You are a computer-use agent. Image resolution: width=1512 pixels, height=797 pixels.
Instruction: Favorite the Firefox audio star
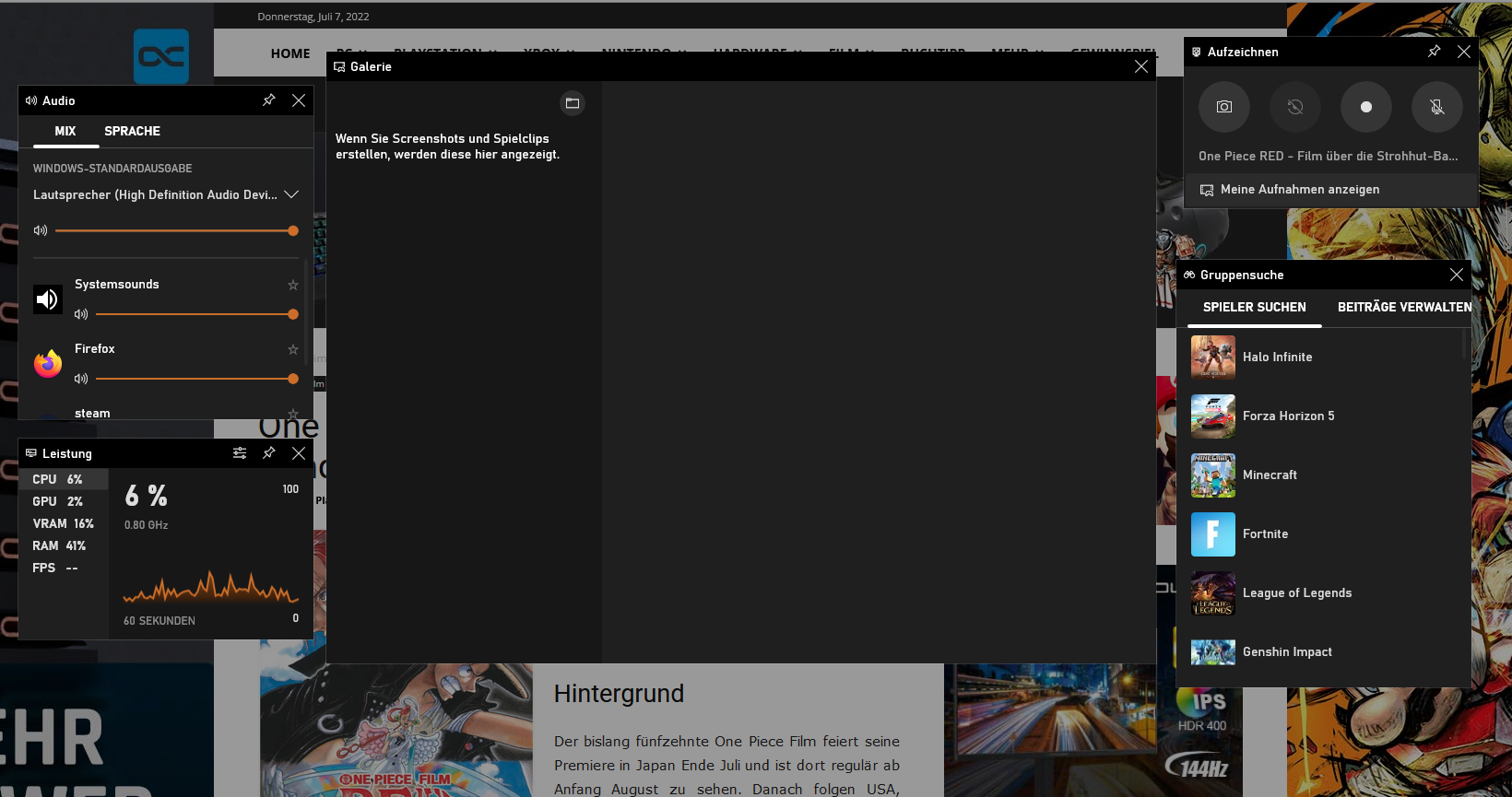coord(293,349)
